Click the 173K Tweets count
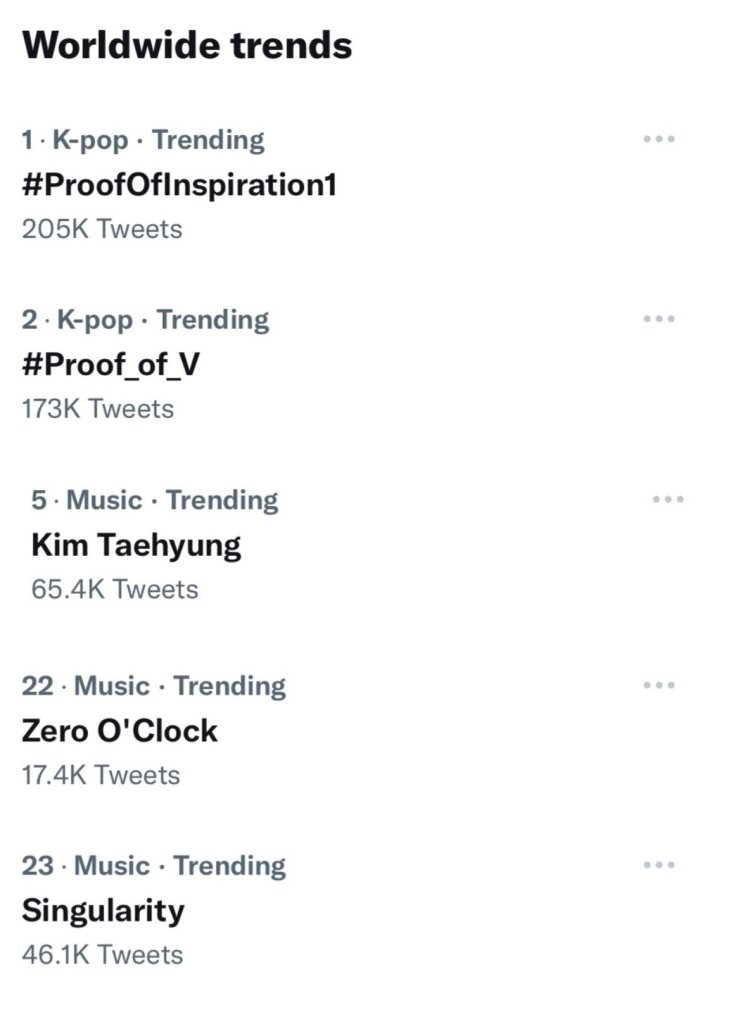Image resolution: width=731 pixels, height=1024 pixels. [98, 409]
